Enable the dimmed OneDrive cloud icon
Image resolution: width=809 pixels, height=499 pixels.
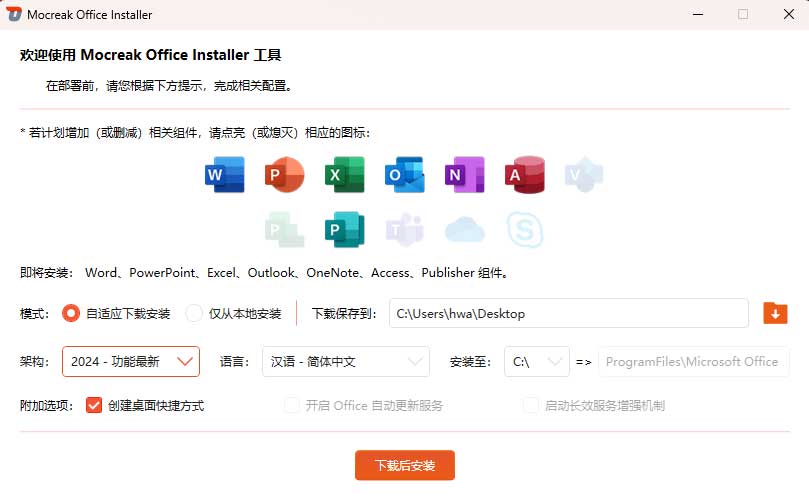(x=464, y=230)
